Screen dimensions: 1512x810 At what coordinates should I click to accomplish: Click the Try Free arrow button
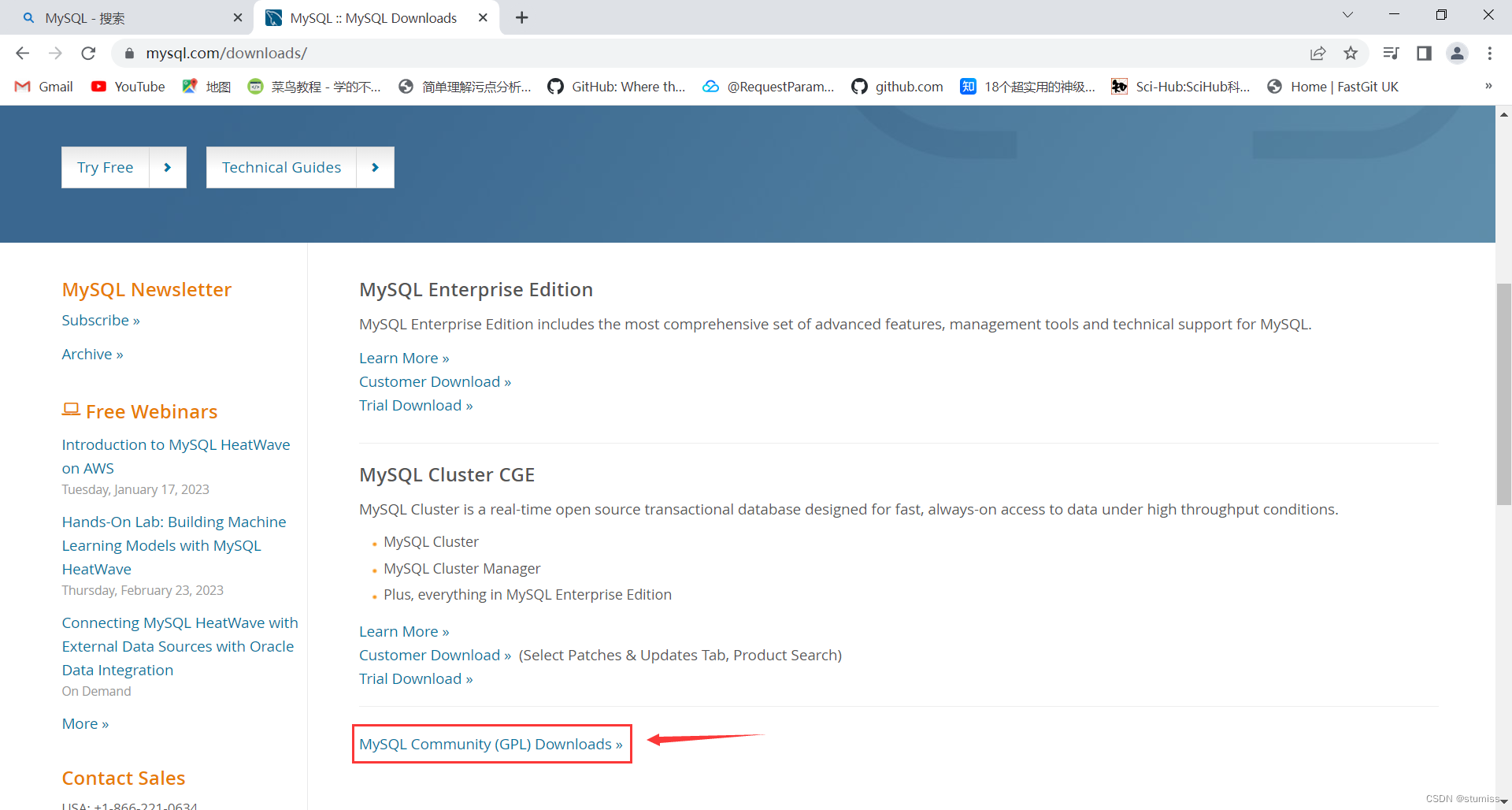pos(168,167)
